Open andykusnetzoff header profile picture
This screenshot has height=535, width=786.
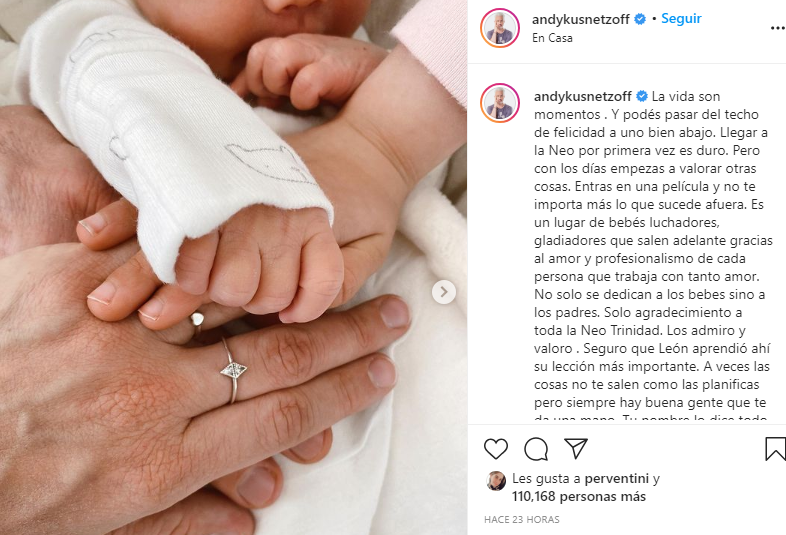[x=500, y=28]
